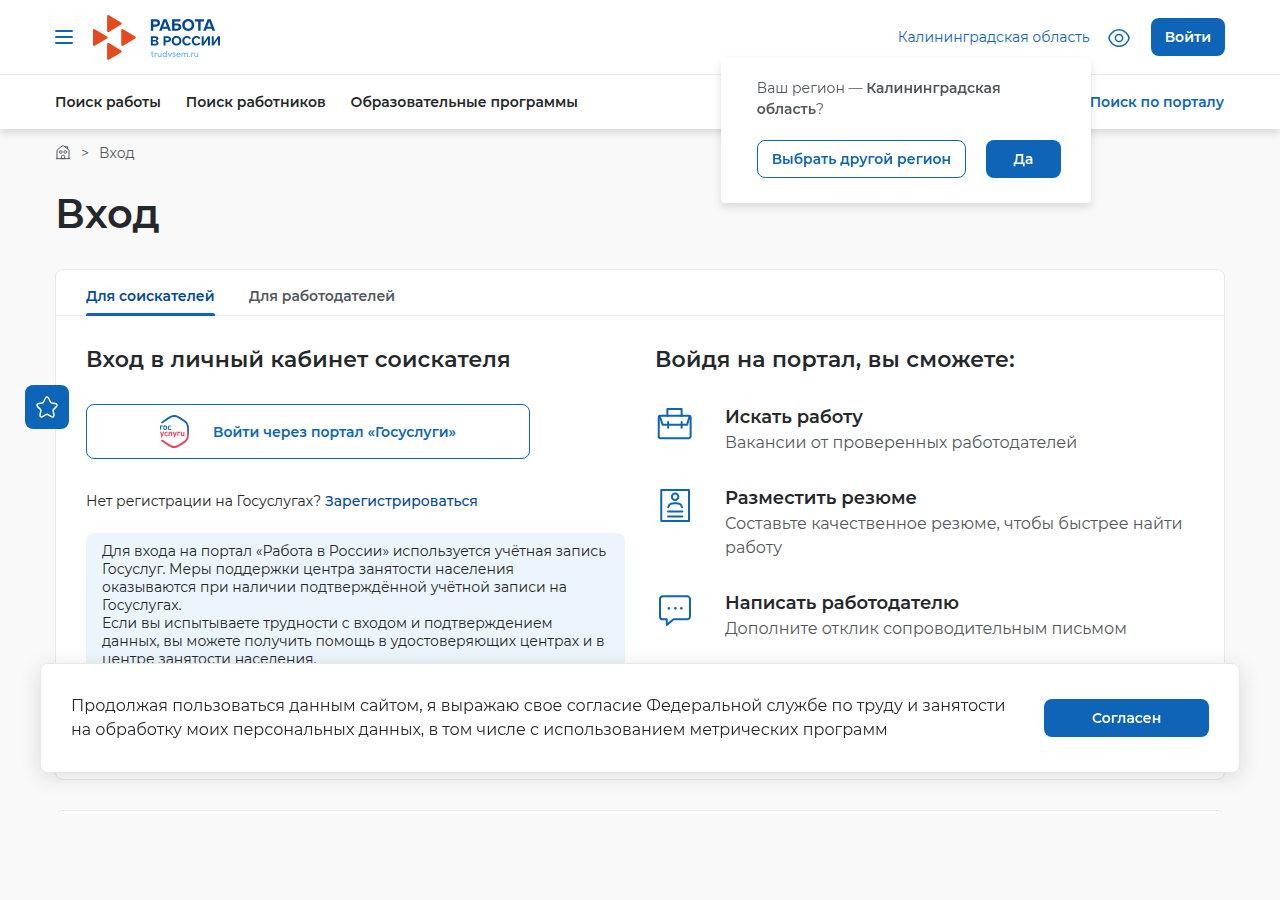1280x900 pixels.
Task: Click the Войти button
Action: (x=1188, y=37)
